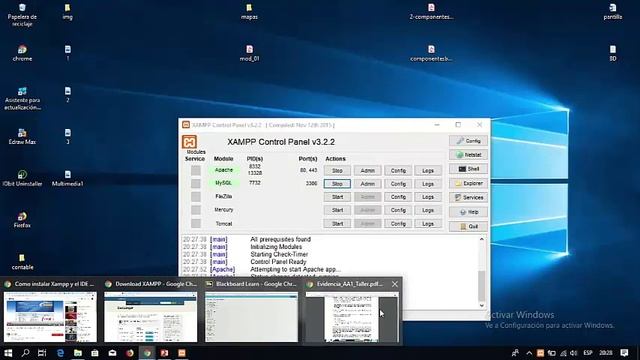640x360 pixels.
Task: Open Tomcat Logs
Action: (428, 224)
